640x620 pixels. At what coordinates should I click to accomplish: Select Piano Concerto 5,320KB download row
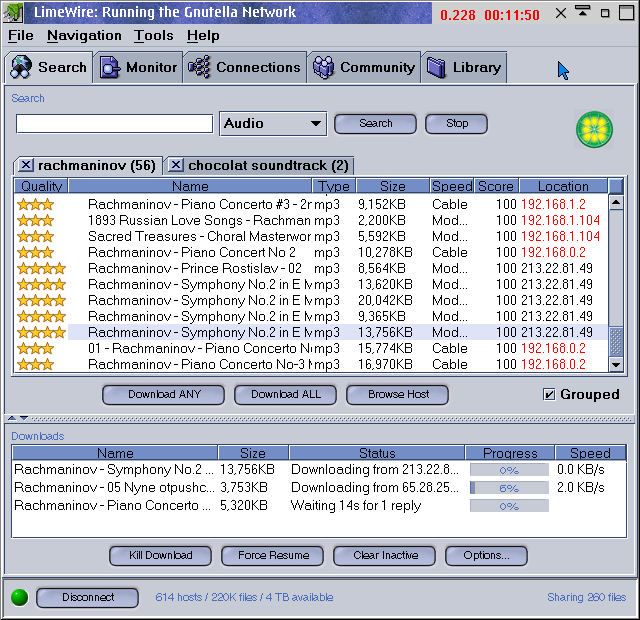tap(319, 505)
